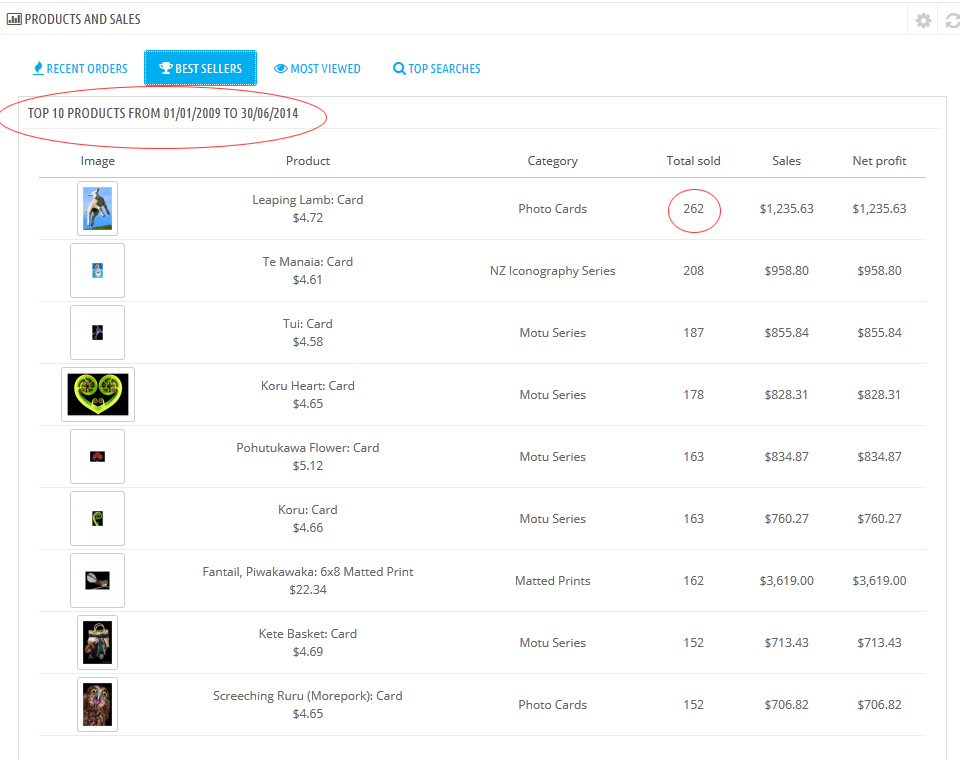Screen dimensions: 960x760
Task: Click total sold value 187
Action: (x=694, y=333)
